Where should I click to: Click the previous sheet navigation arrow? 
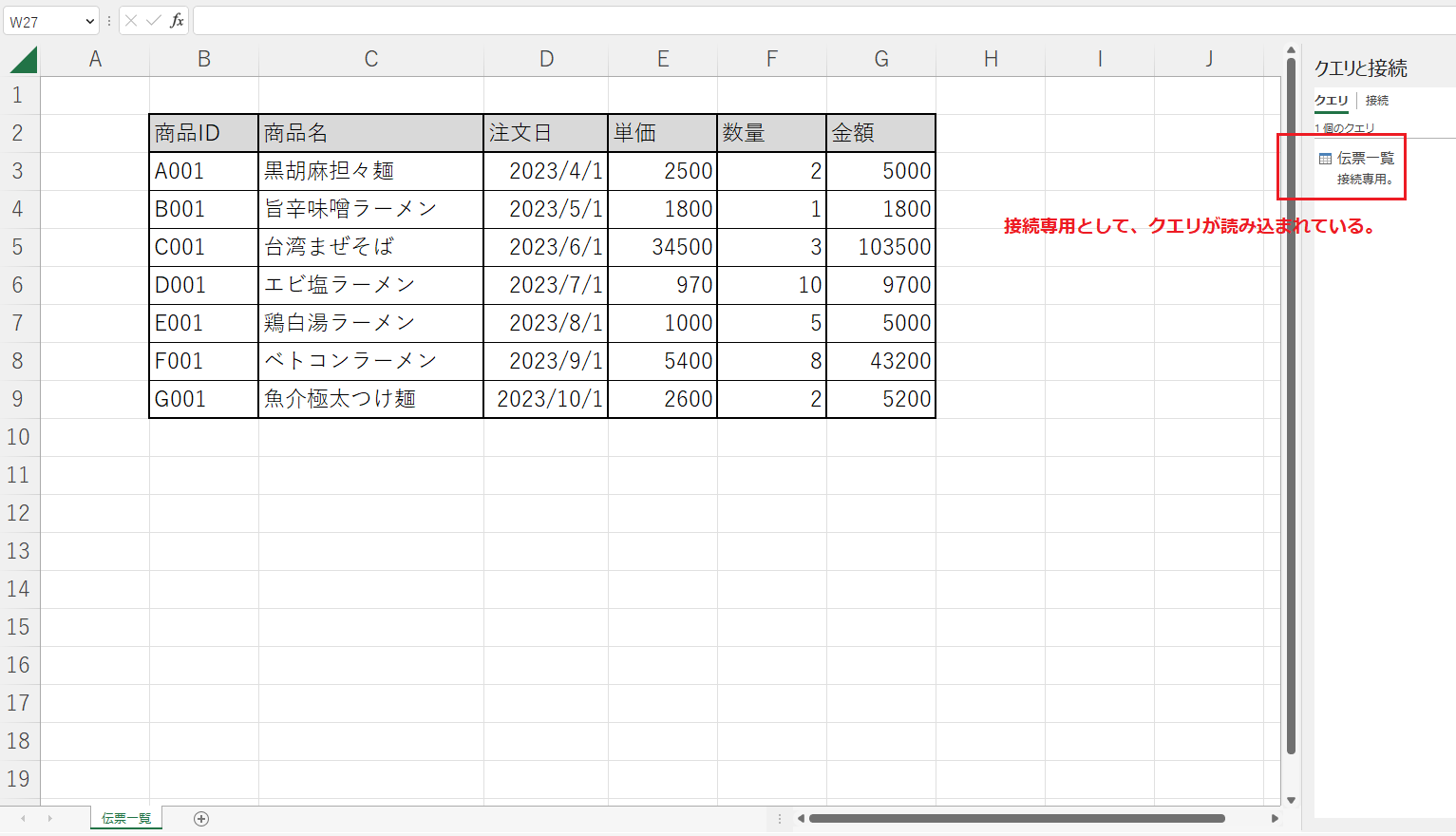pos(24,819)
